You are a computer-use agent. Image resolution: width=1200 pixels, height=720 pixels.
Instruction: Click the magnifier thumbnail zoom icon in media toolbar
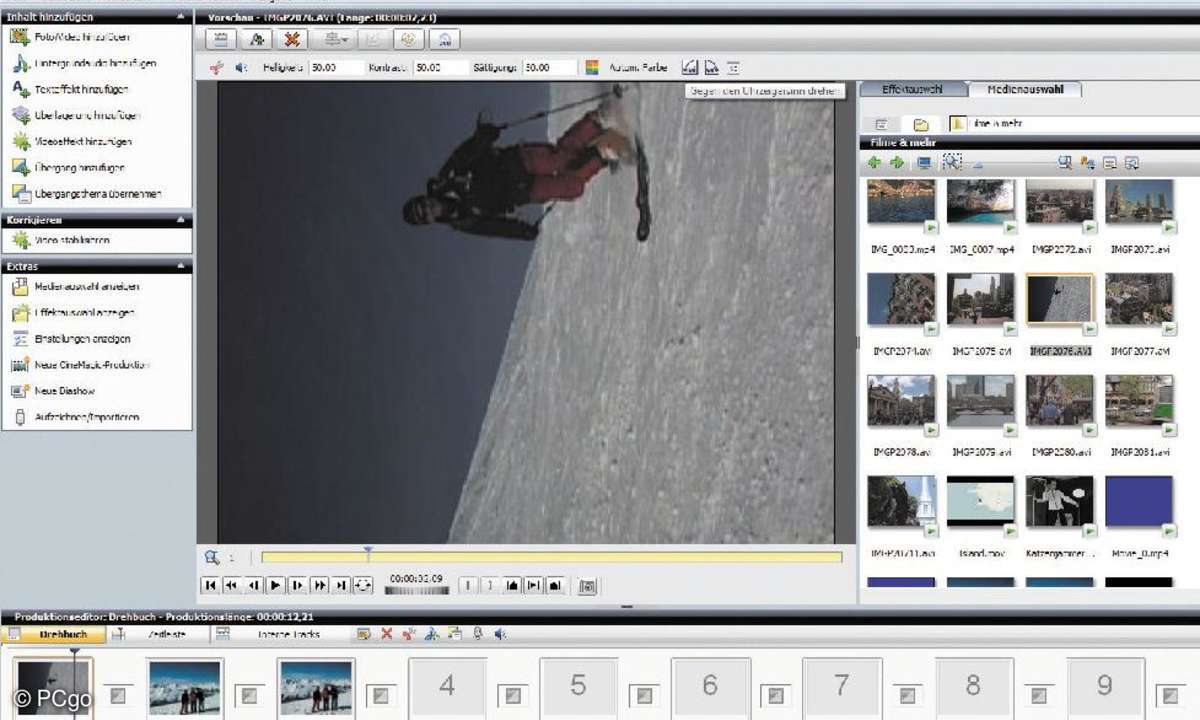click(951, 162)
